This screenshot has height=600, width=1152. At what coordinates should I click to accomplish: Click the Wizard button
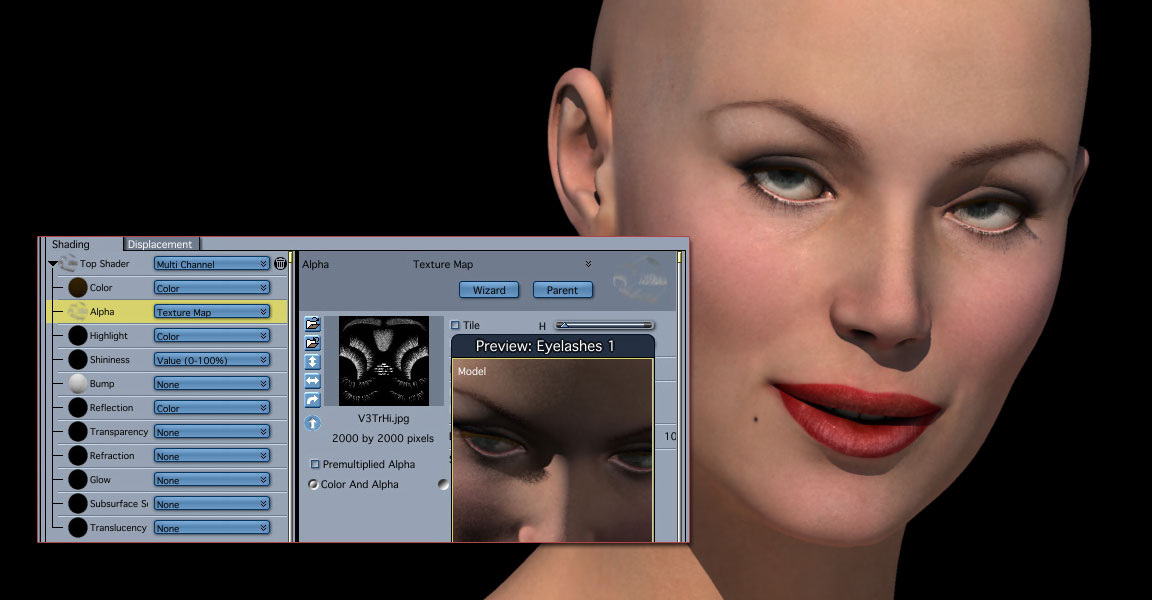(489, 290)
